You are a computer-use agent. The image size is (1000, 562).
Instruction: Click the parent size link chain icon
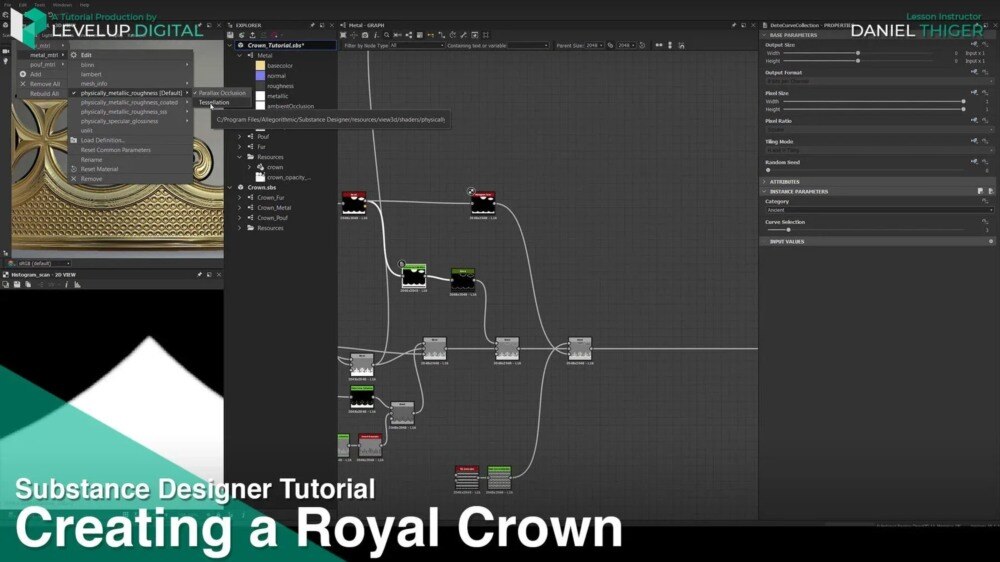coord(610,45)
